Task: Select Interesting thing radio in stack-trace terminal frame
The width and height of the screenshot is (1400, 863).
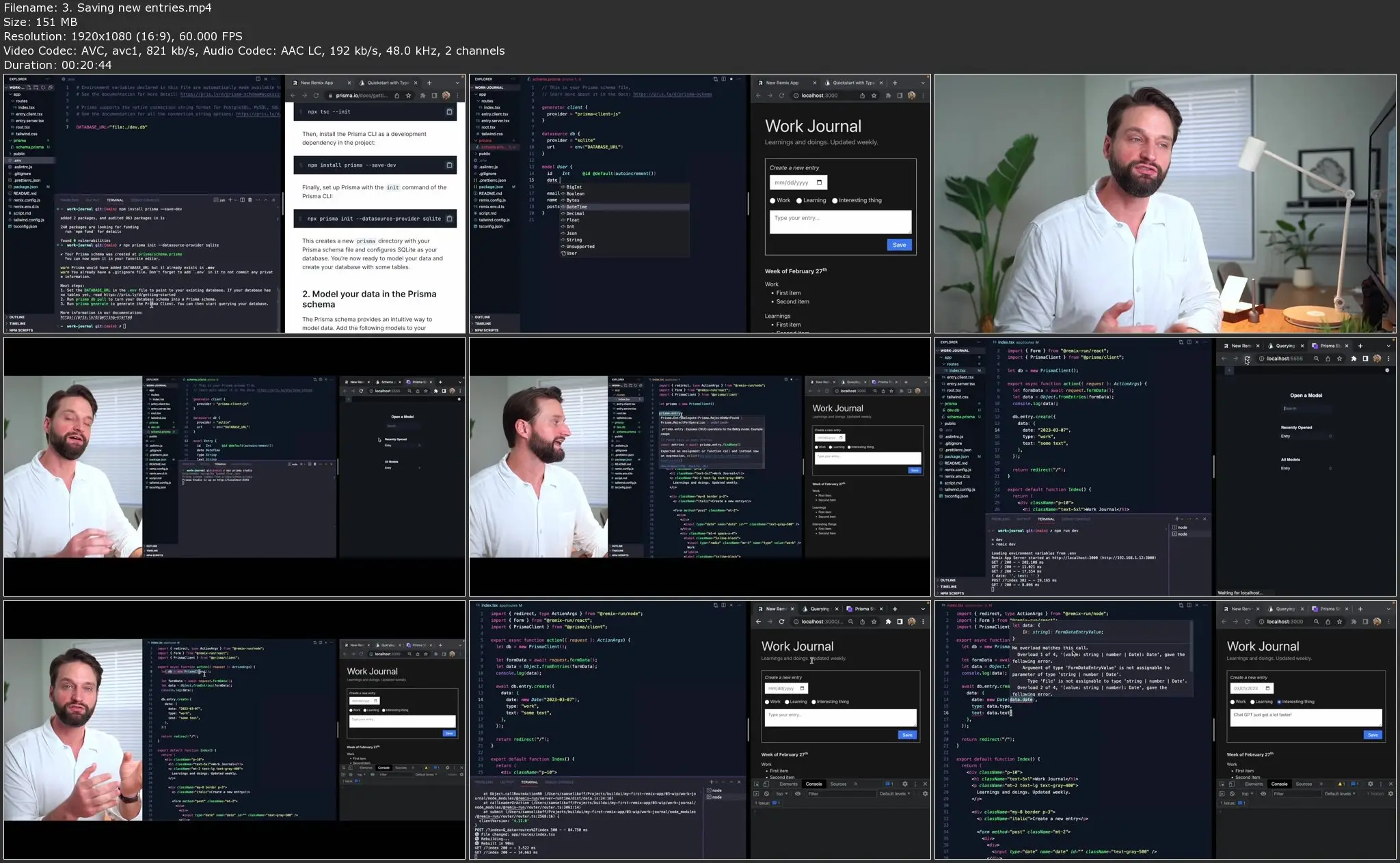Action: click(813, 702)
